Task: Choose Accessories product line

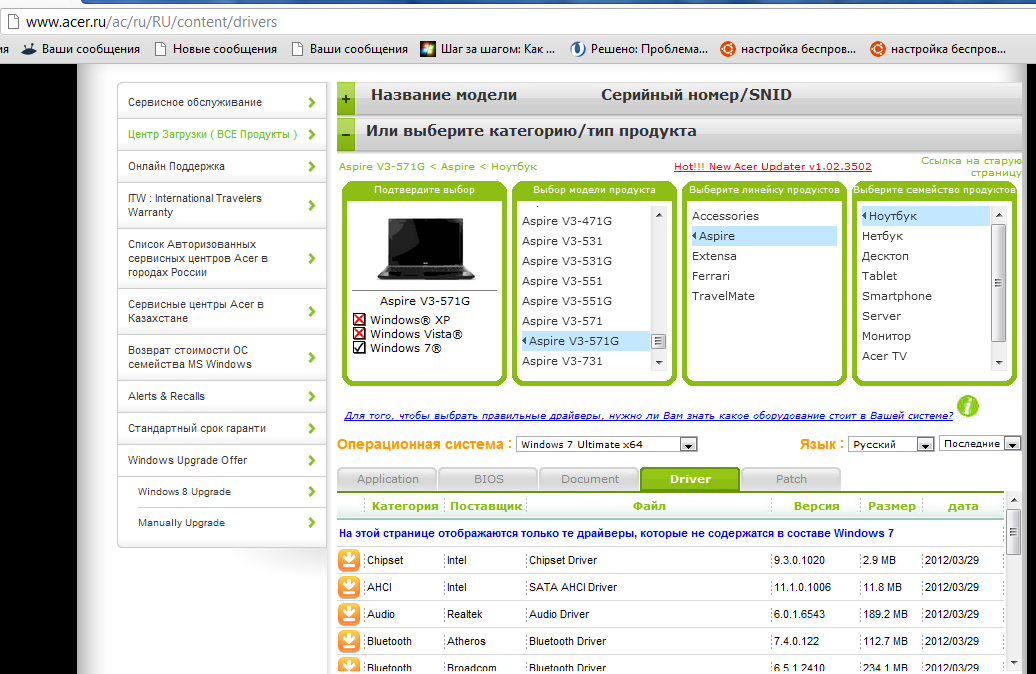Action: [x=725, y=216]
